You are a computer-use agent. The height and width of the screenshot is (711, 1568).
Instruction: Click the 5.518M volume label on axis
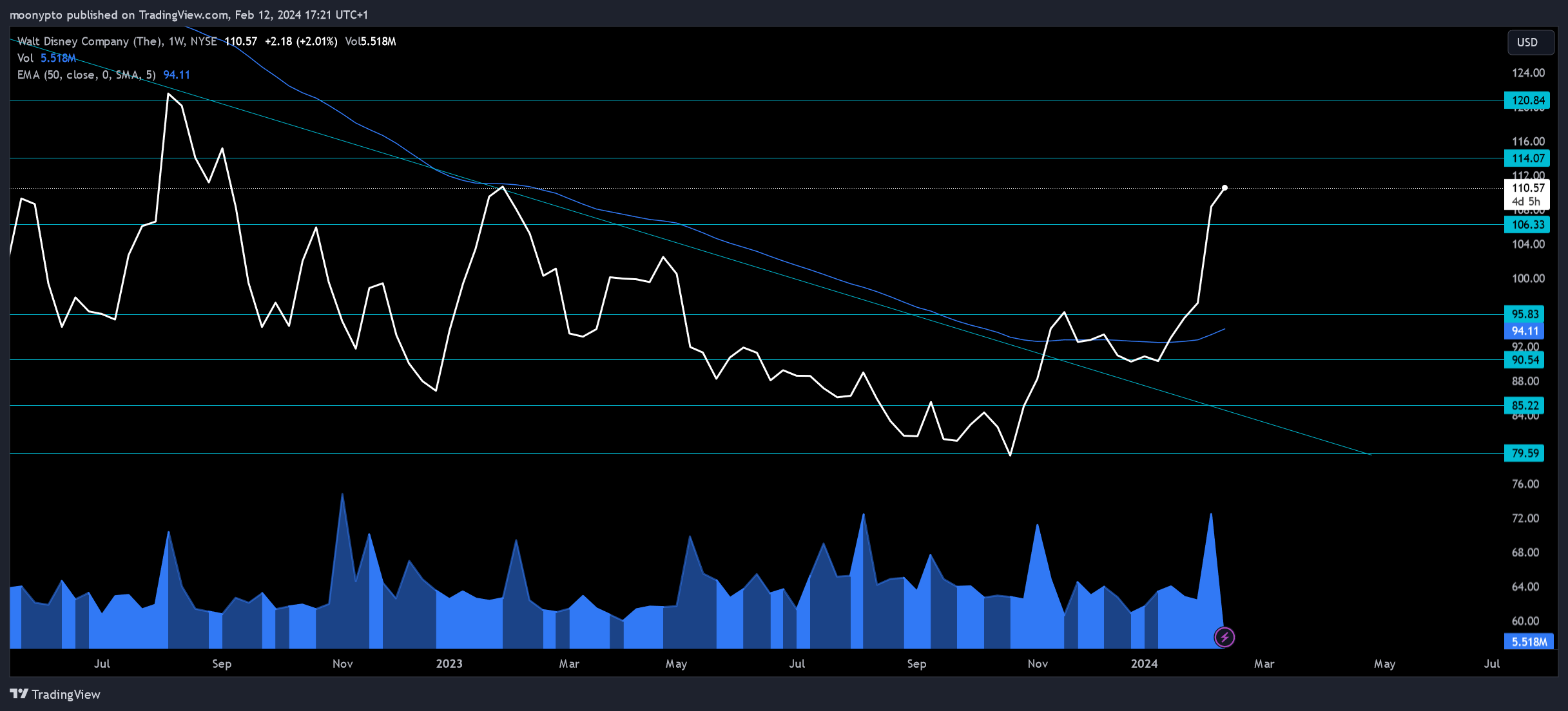coord(1529,642)
